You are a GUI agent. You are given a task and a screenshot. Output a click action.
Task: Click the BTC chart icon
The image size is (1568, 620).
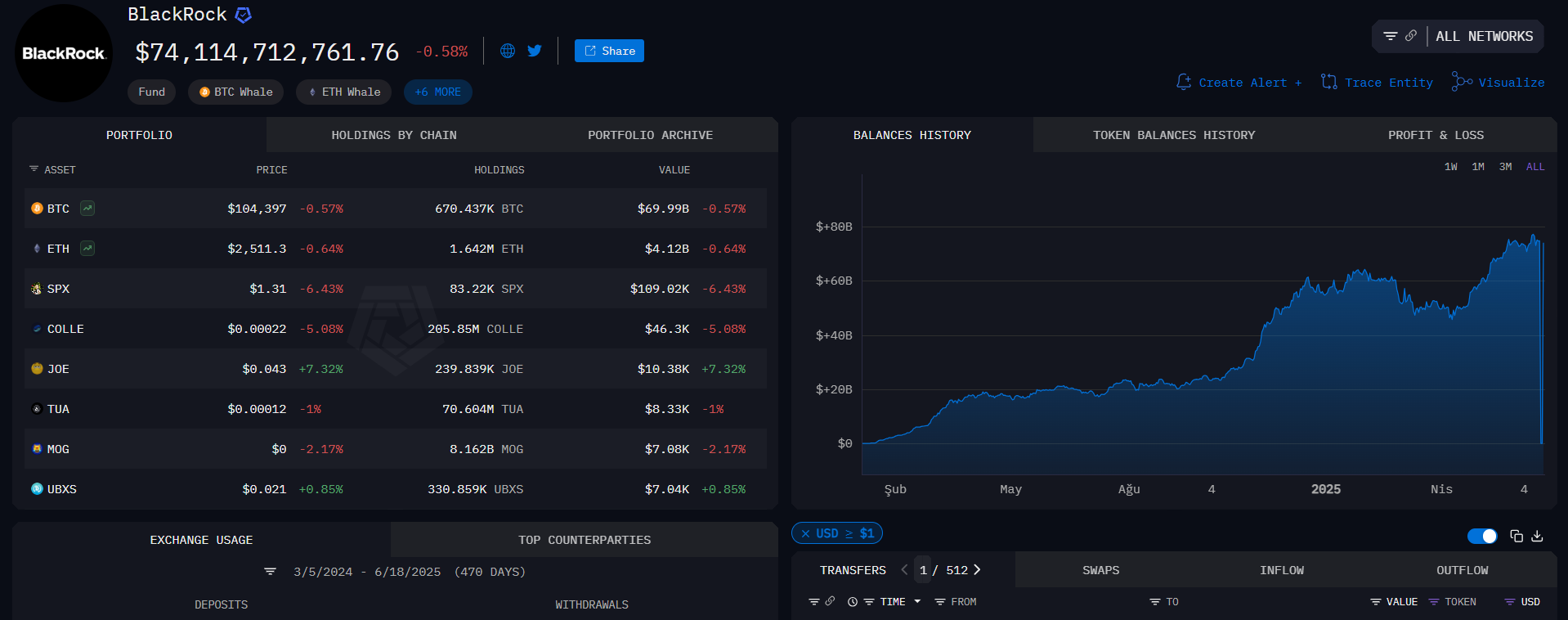pyautogui.click(x=87, y=208)
